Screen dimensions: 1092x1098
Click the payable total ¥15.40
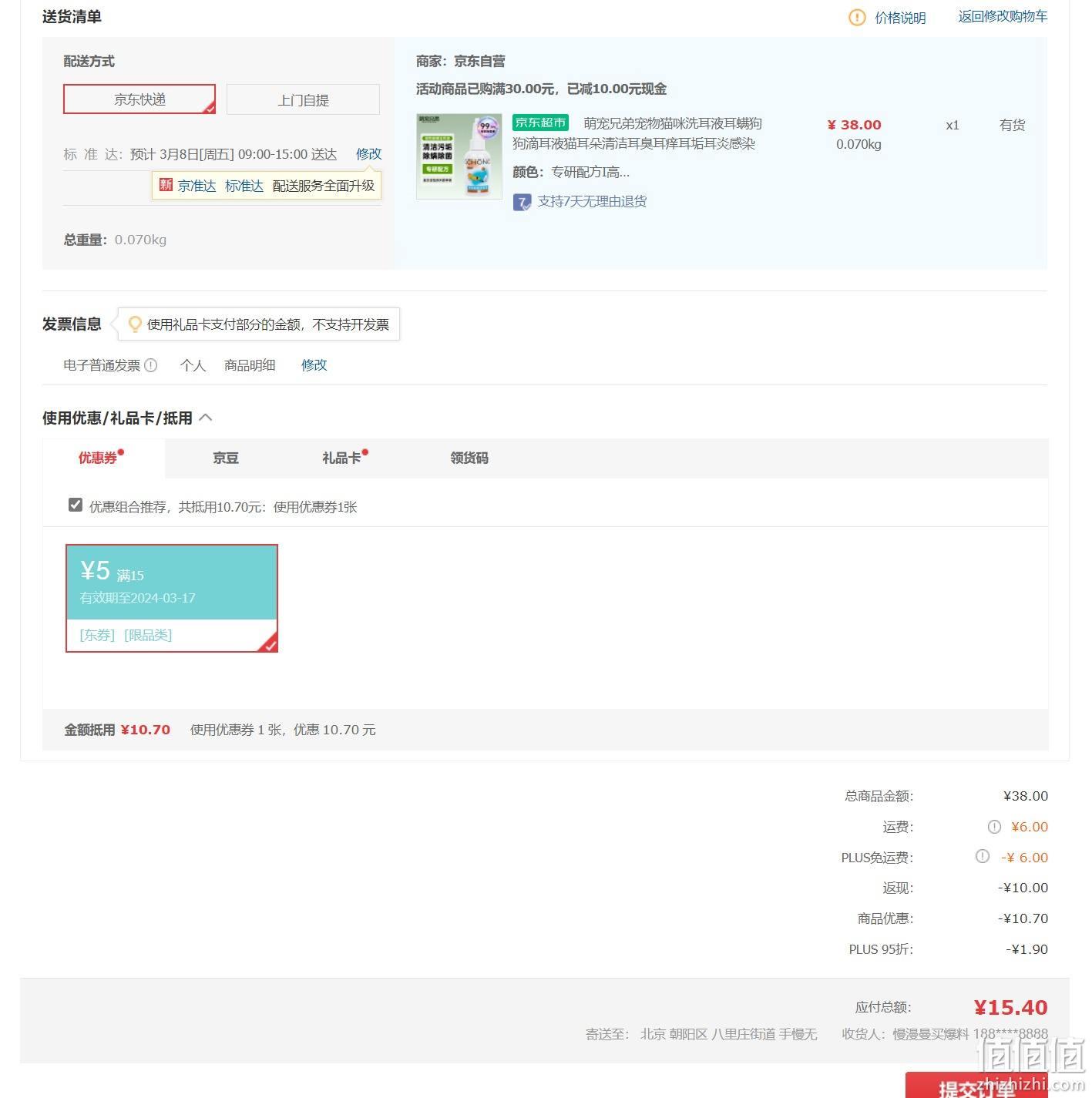pyautogui.click(x=1010, y=1008)
